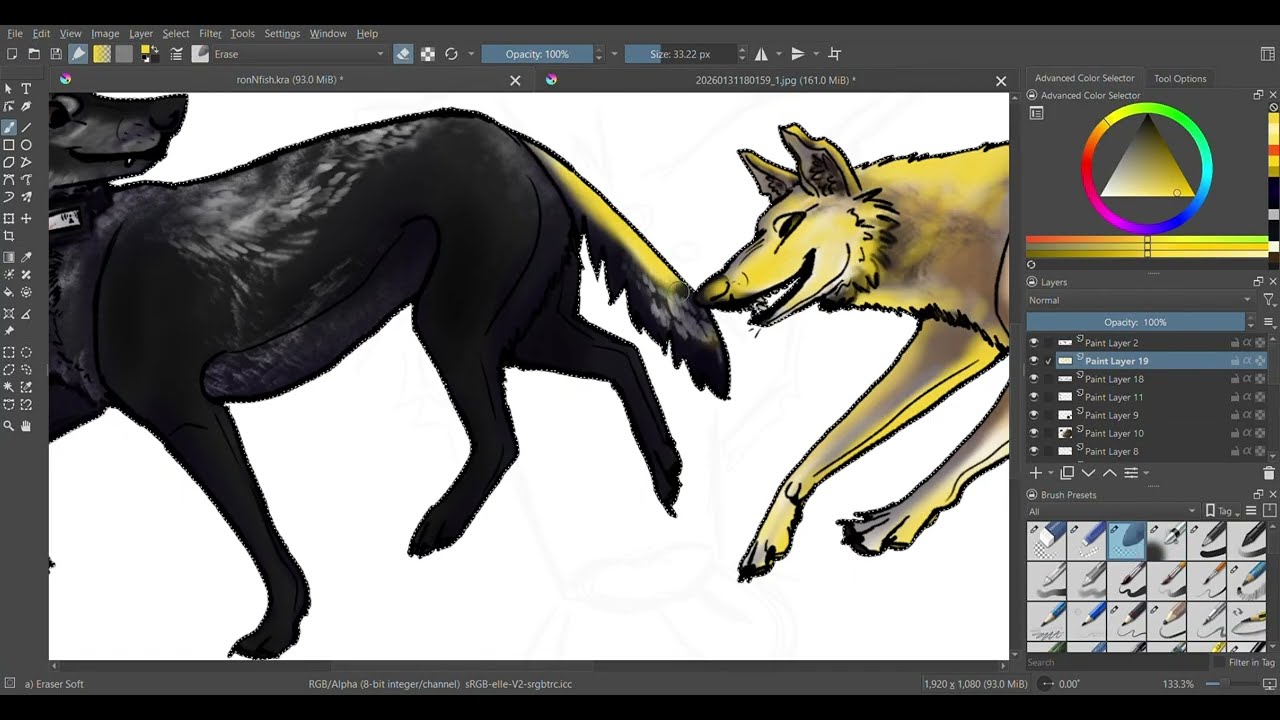This screenshot has width=1280, height=720.
Task: Select the Freehand Brush tool
Action: click(9, 127)
